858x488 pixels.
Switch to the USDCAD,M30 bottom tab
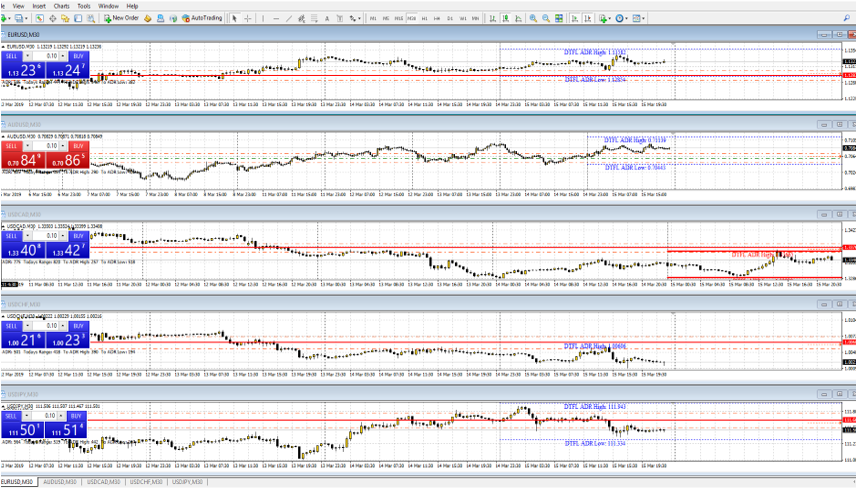[103, 482]
